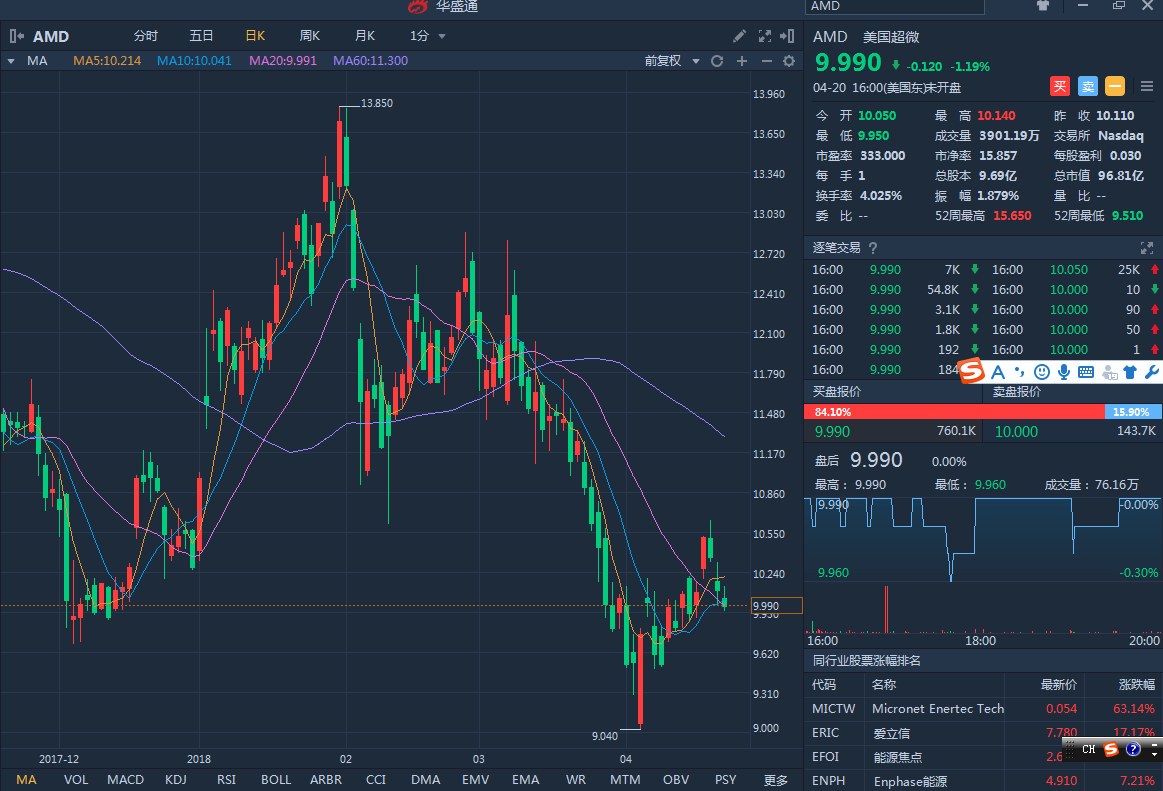Click the pencil drawing tool icon
Viewport: 1163px width, 791px height.
pos(739,36)
